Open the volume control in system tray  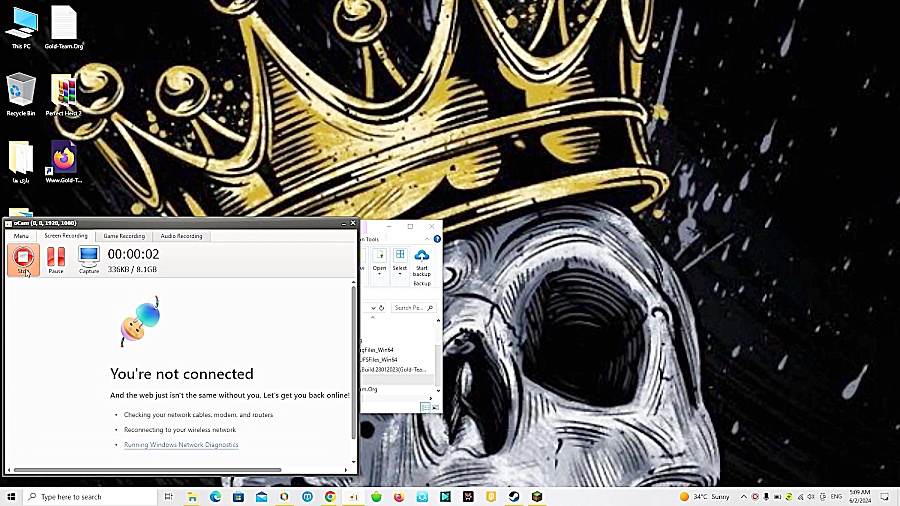click(x=811, y=497)
